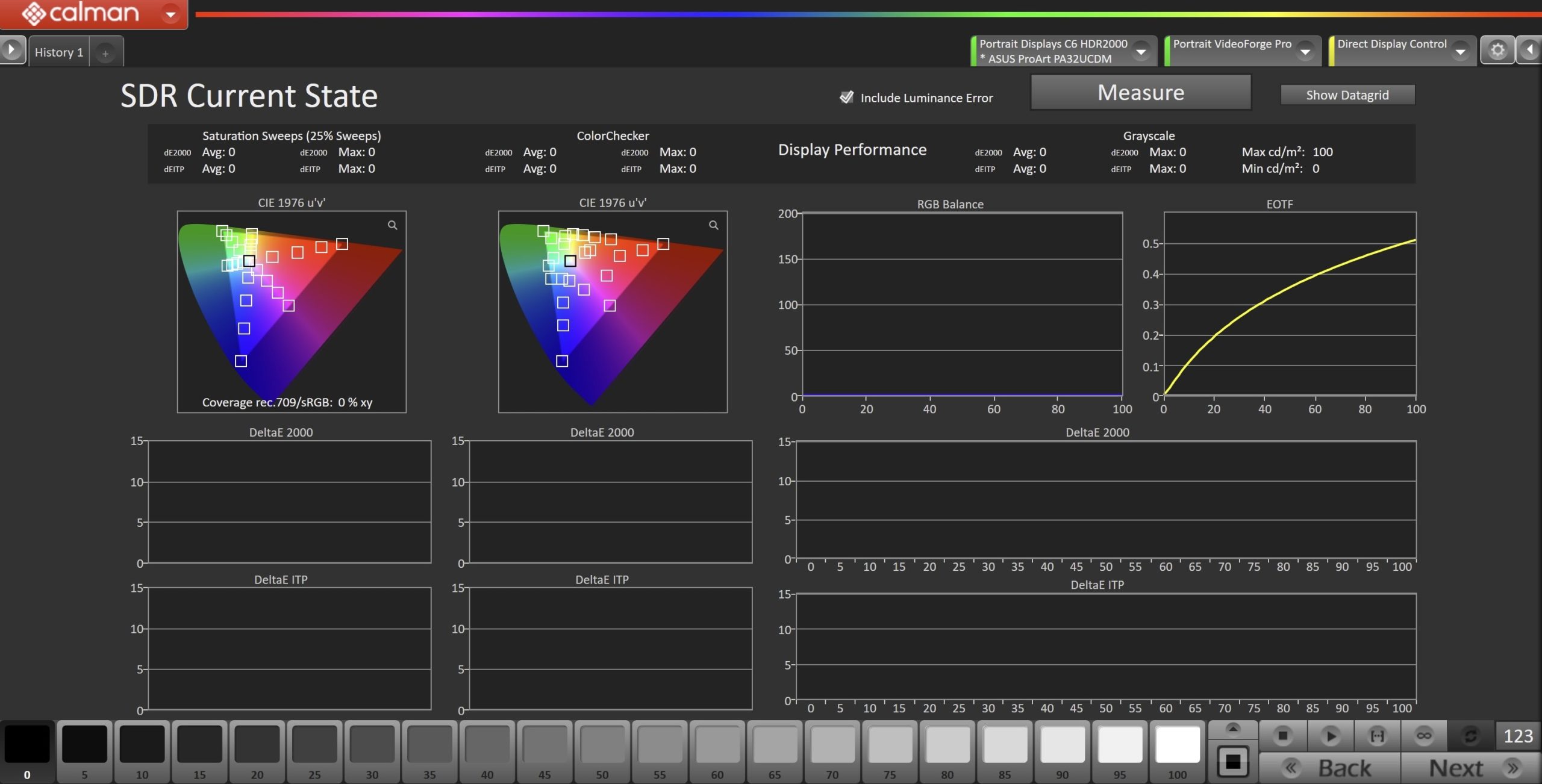The height and width of the screenshot is (784, 1542).
Task: Toggle the 123 numeric display button
Action: coord(1518,736)
